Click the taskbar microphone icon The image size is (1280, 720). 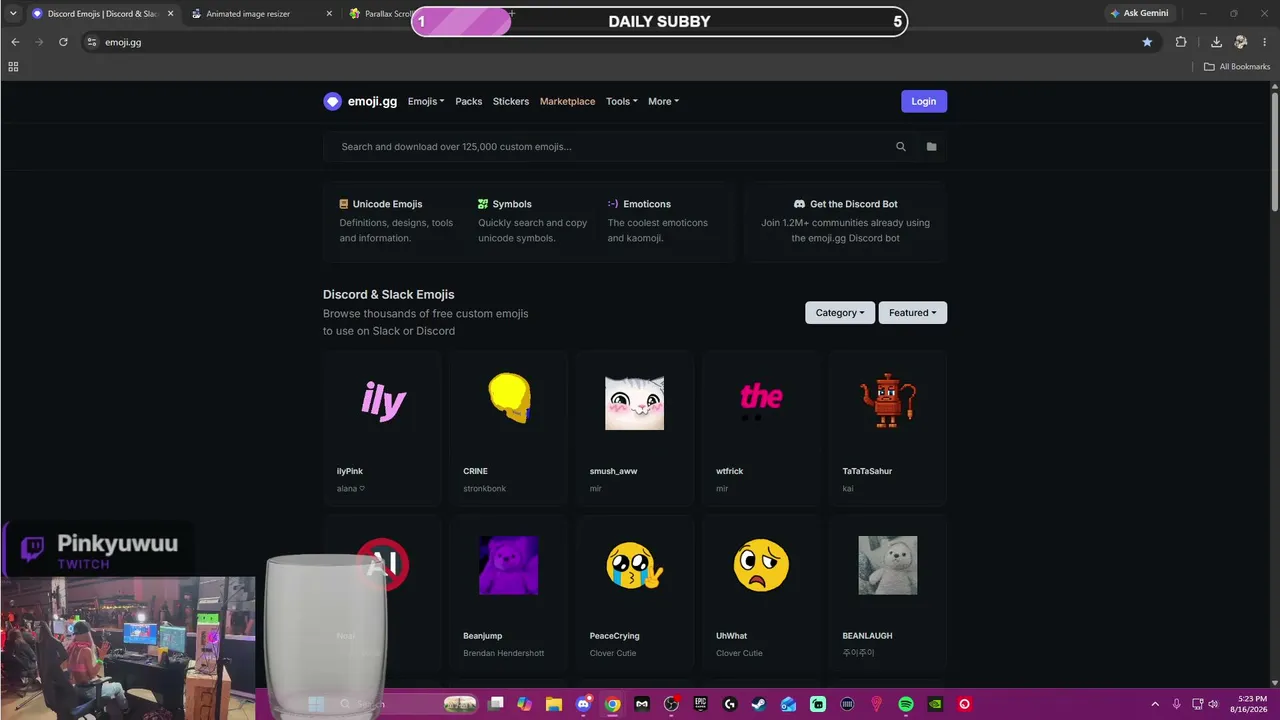pos(1177,704)
